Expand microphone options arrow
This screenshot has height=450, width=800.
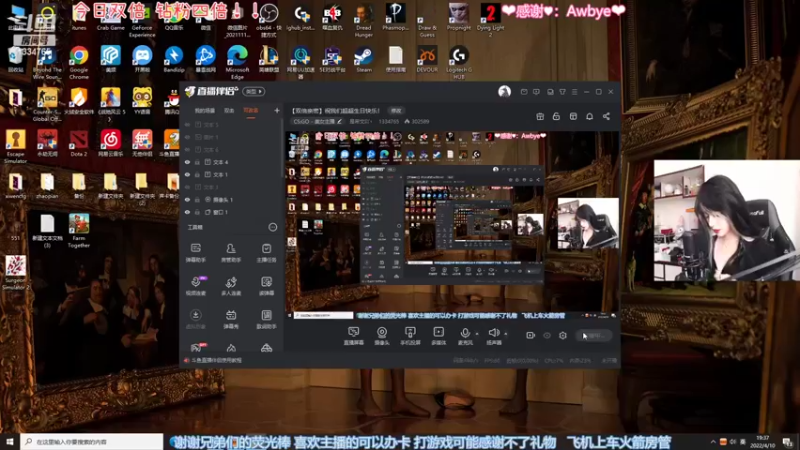coord(477,334)
